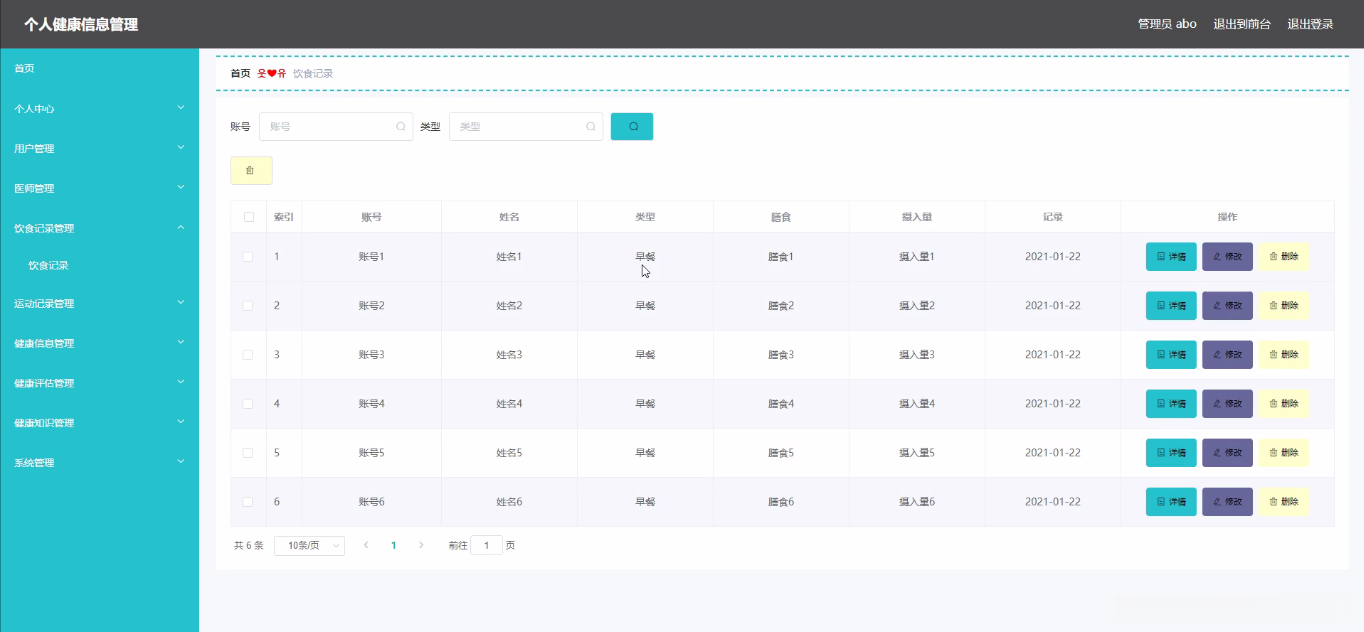Open 详情 for row 账号4
The height and width of the screenshot is (632, 1364).
1171,404
